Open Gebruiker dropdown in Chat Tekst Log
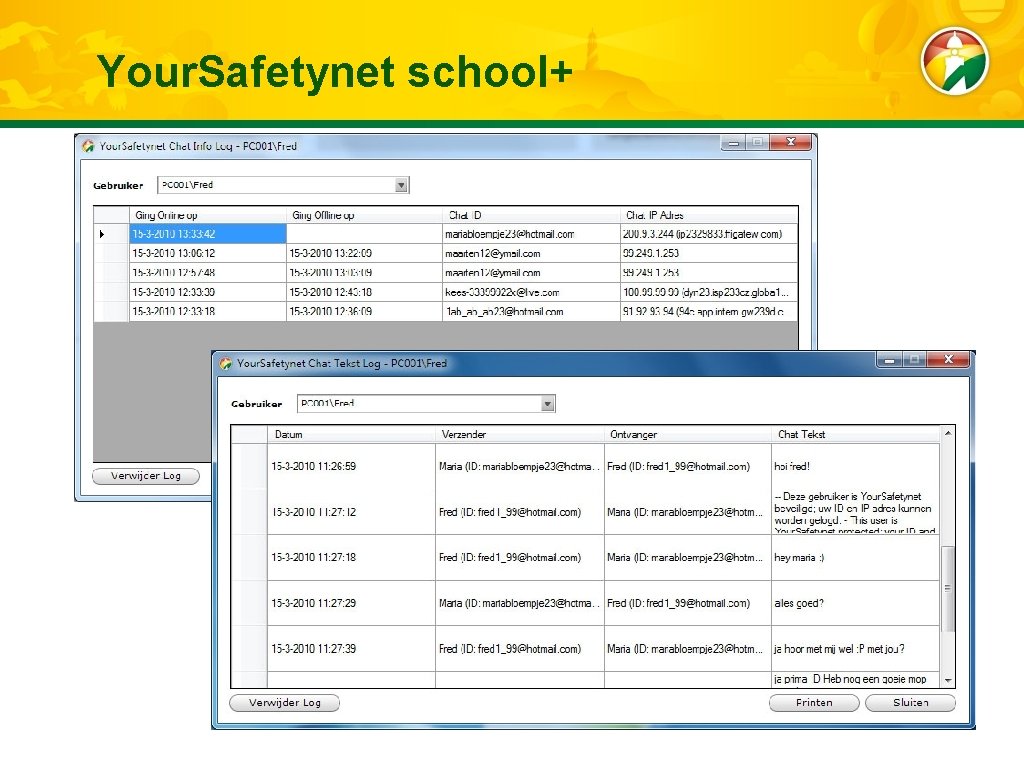 point(547,404)
